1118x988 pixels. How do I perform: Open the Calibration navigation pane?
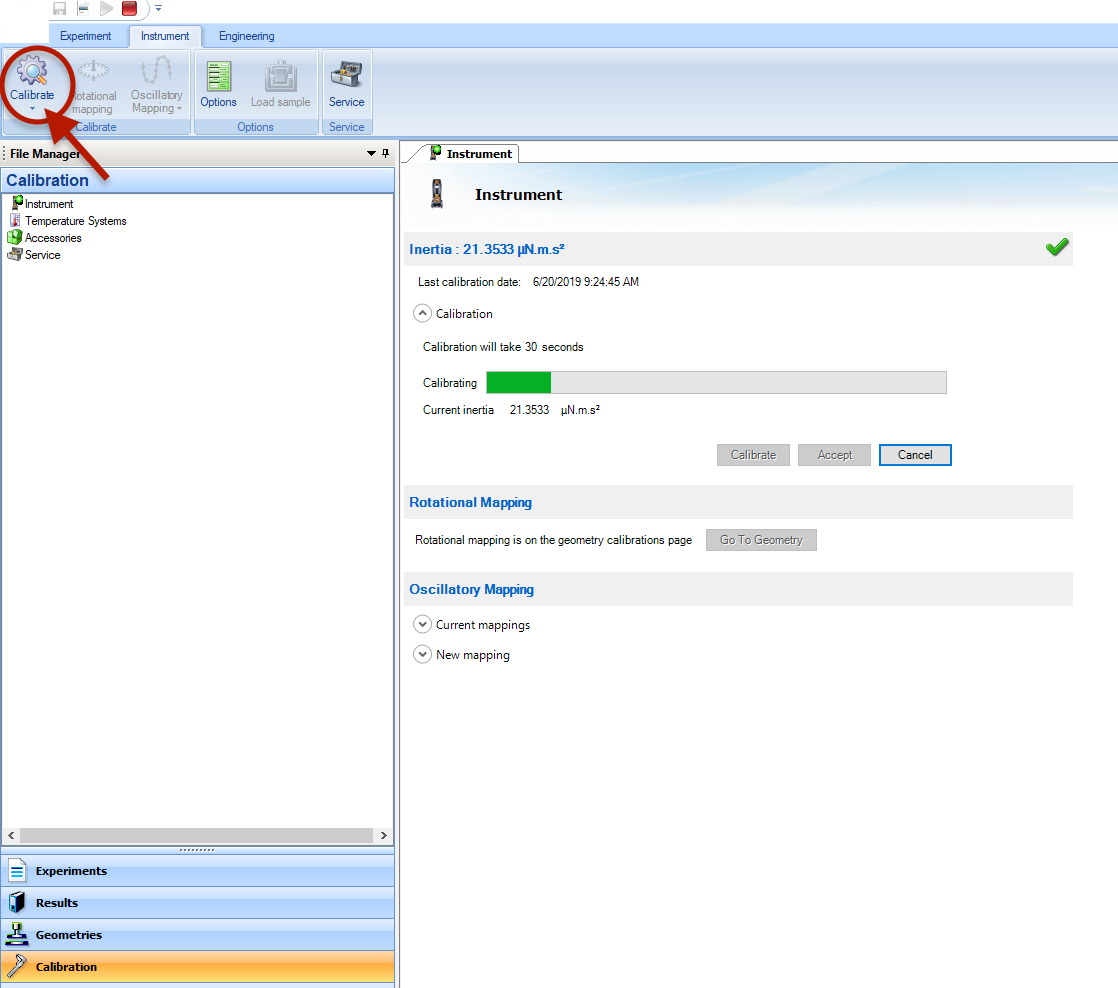point(198,967)
